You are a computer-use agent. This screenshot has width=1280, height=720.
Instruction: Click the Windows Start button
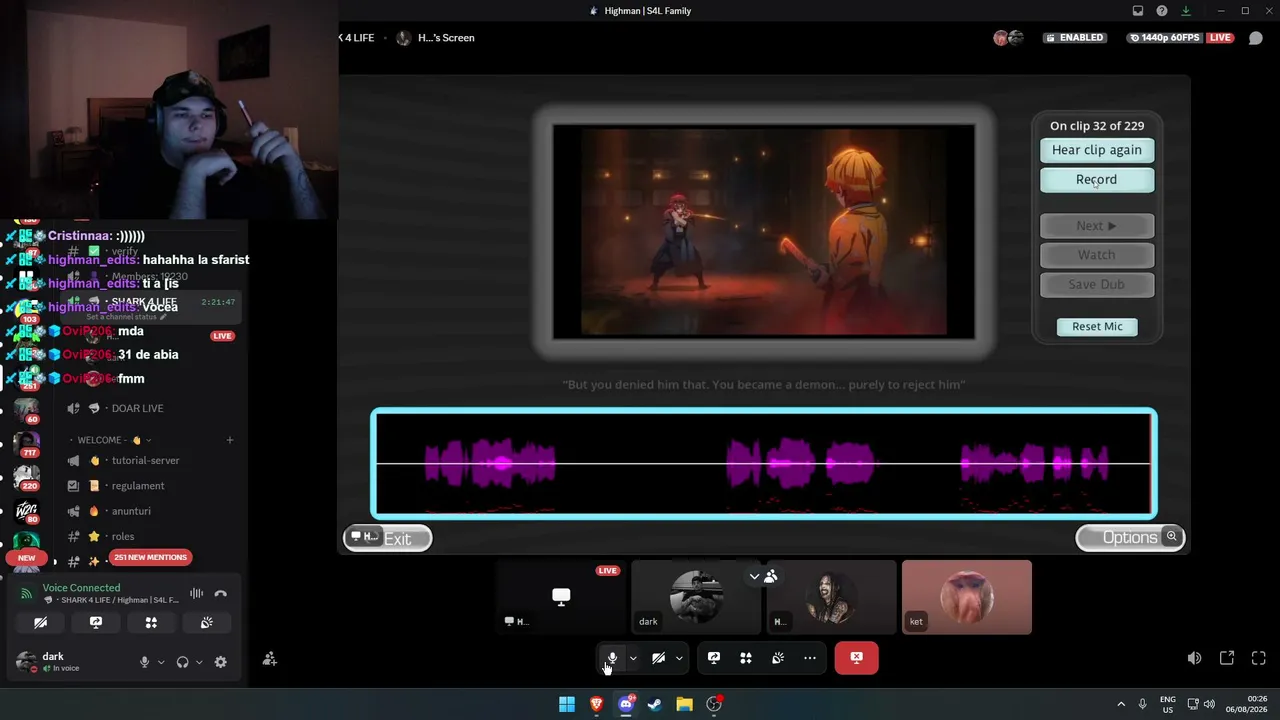[x=567, y=704]
